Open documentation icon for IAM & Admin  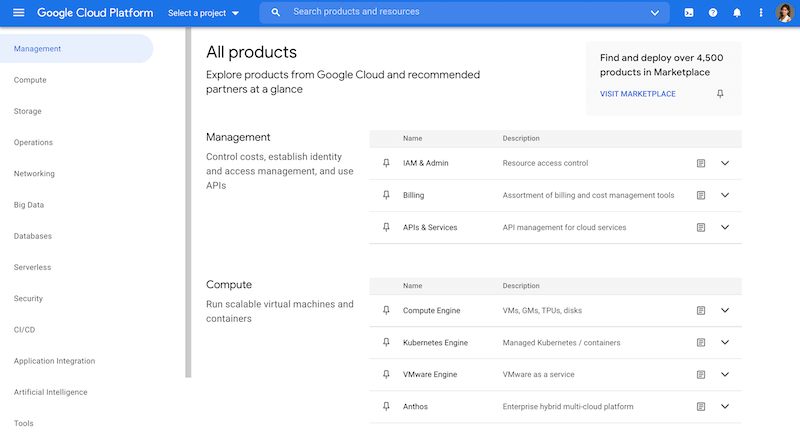pyautogui.click(x=701, y=163)
